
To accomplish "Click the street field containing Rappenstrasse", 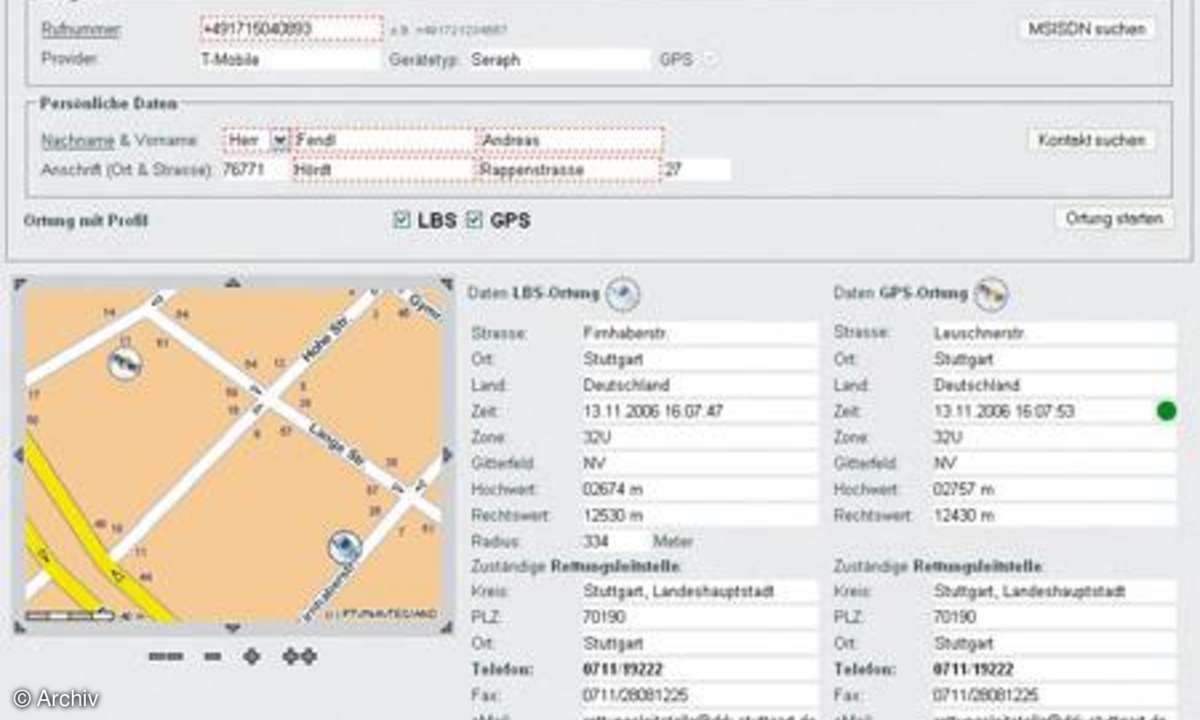I will (568, 170).
